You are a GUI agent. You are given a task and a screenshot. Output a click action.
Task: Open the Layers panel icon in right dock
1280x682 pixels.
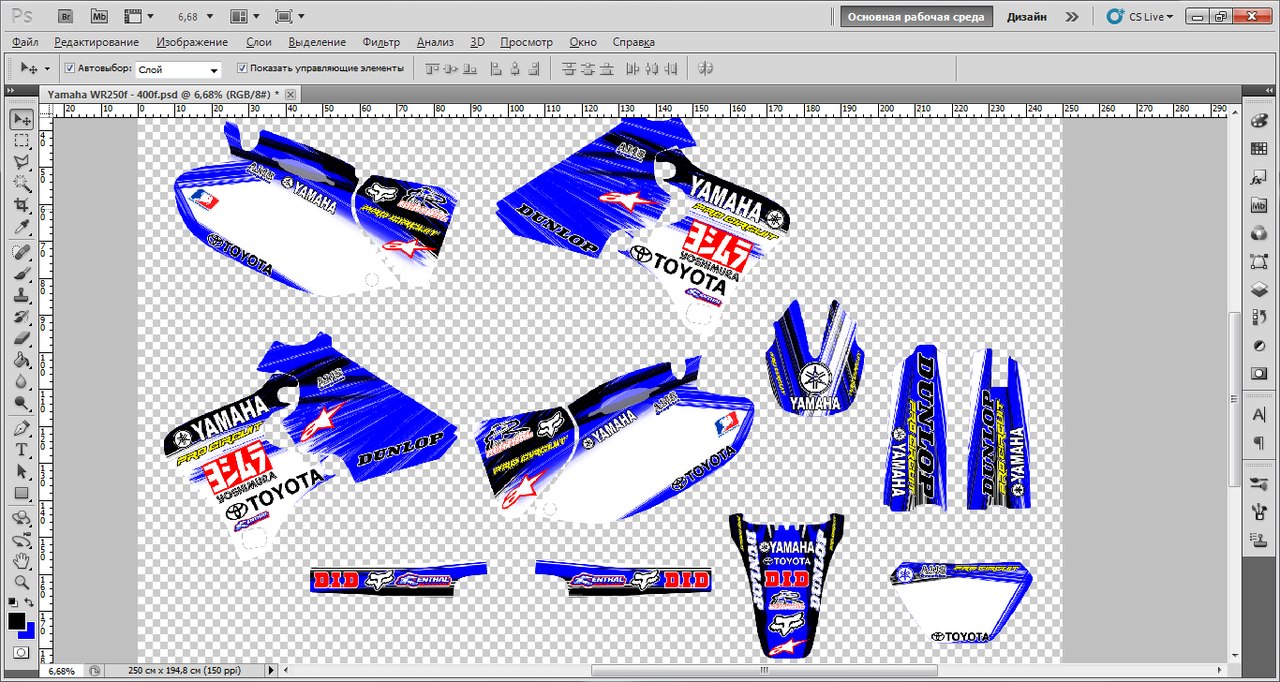[x=1259, y=290]
